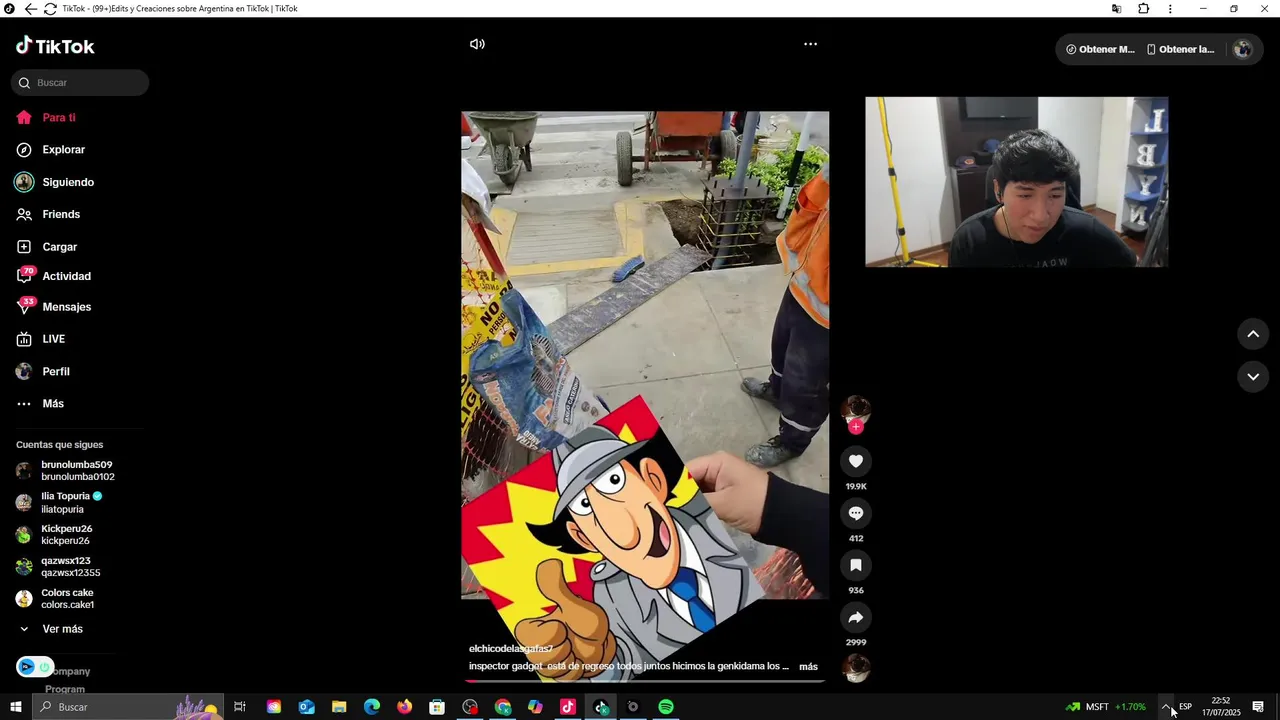The height and width of the screenshot is (720, 1280).
Task: Reload the page with the refresh icon
Action: pyautogui.click(x=50, y=9)
